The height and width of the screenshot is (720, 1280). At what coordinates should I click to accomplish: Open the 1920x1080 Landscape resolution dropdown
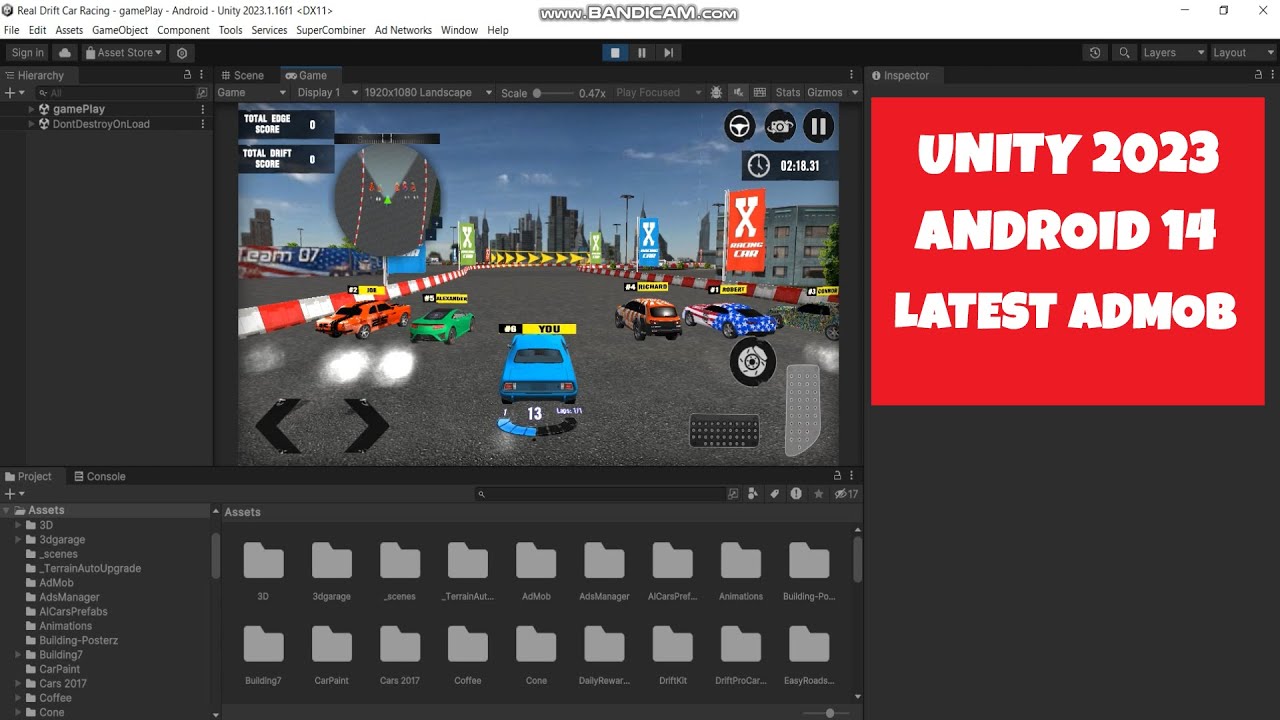point(428,92)
